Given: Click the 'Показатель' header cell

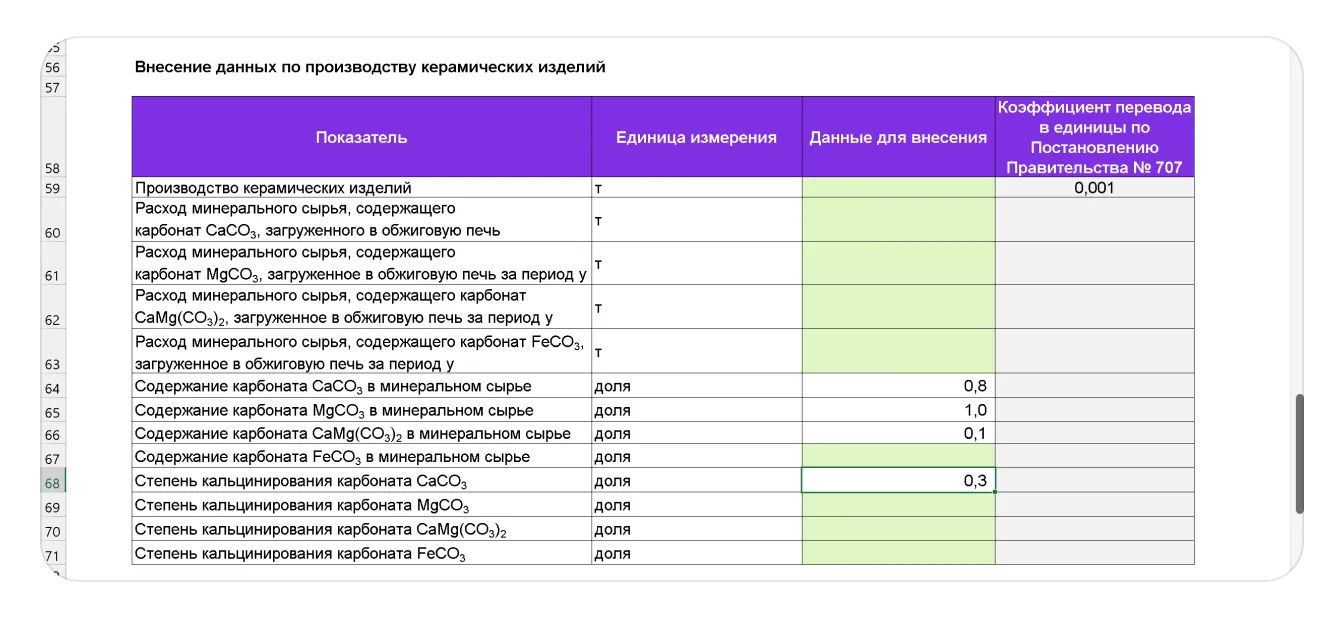Looking at the screenshot, I should click(x=362, y=137).
